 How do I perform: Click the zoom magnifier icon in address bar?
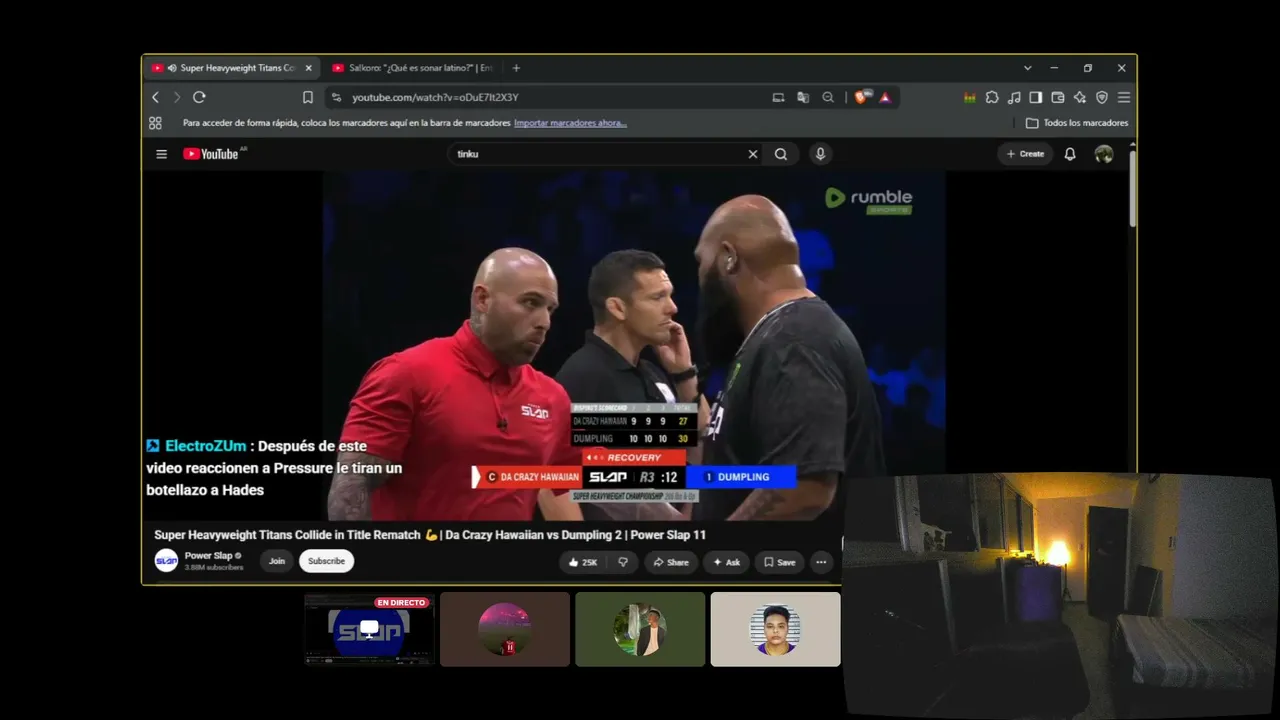[828, 97]
